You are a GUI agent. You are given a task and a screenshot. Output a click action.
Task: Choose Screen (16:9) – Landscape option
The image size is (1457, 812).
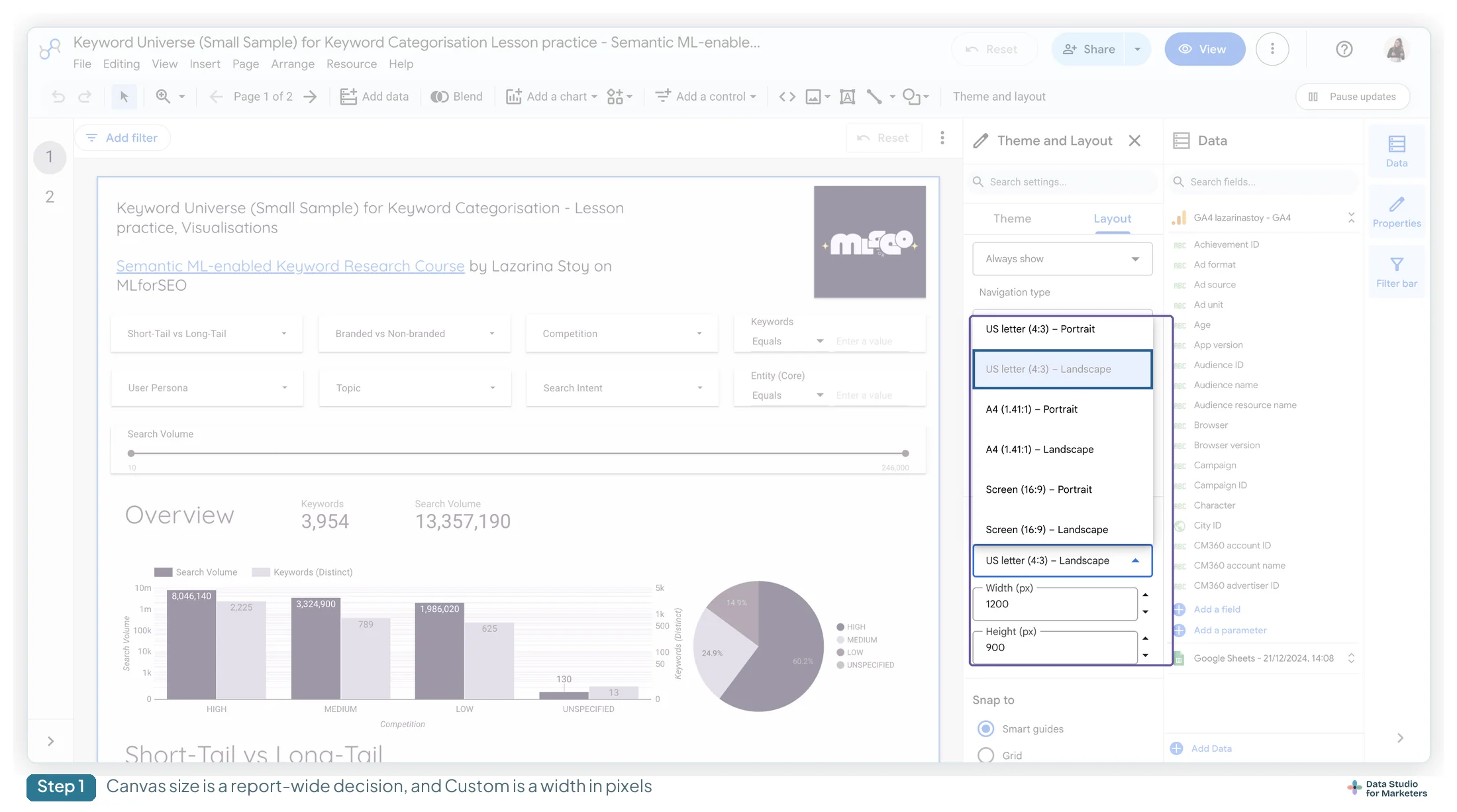(1062, 530)
